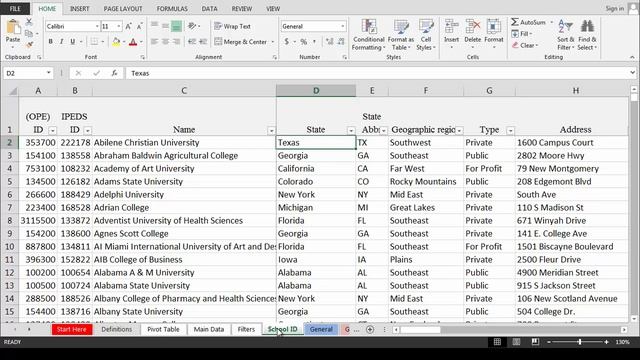
Task: Apply Percent Style
Action: click(303, 42)
